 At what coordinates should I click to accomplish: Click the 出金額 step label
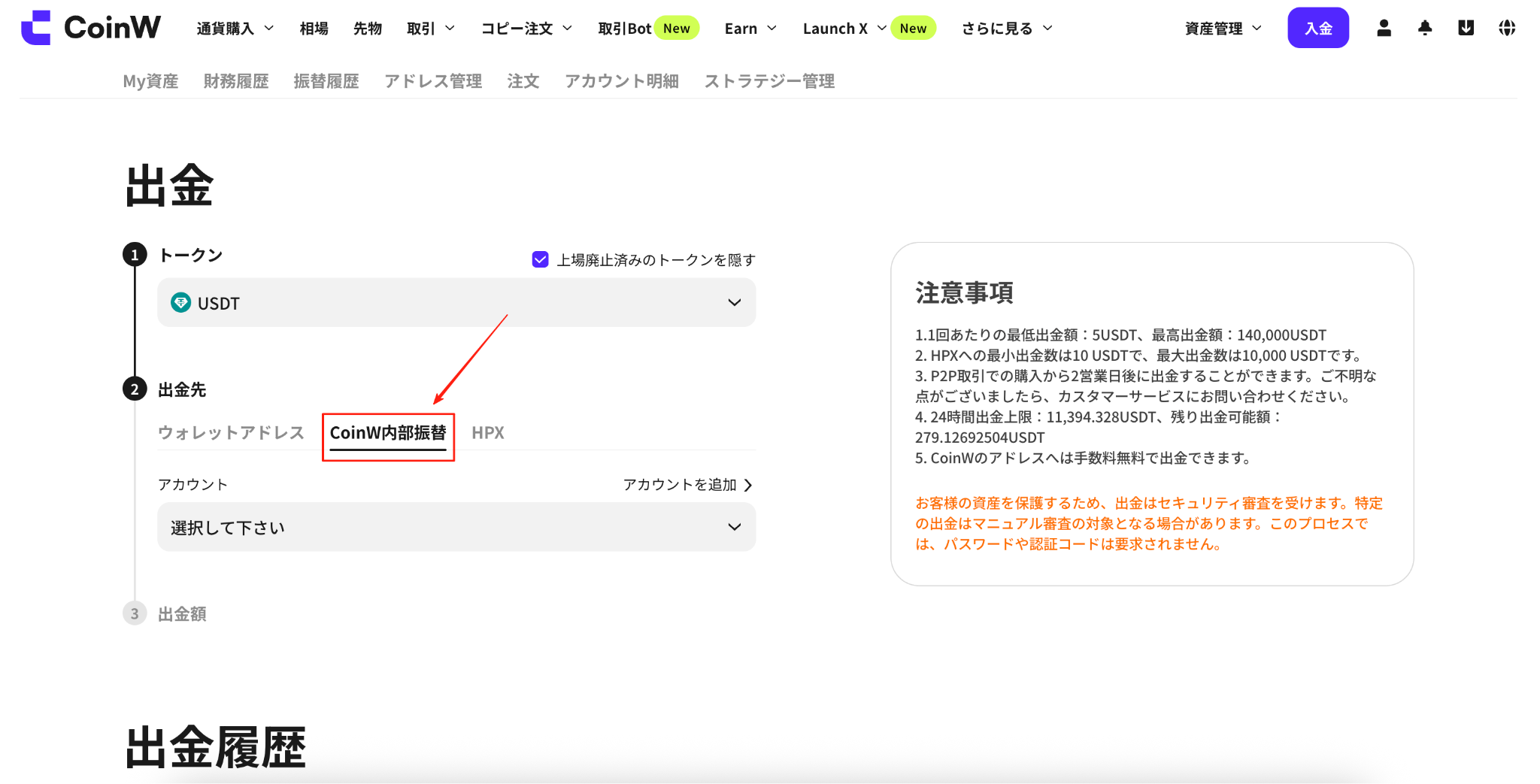click(x=182, y=614)
